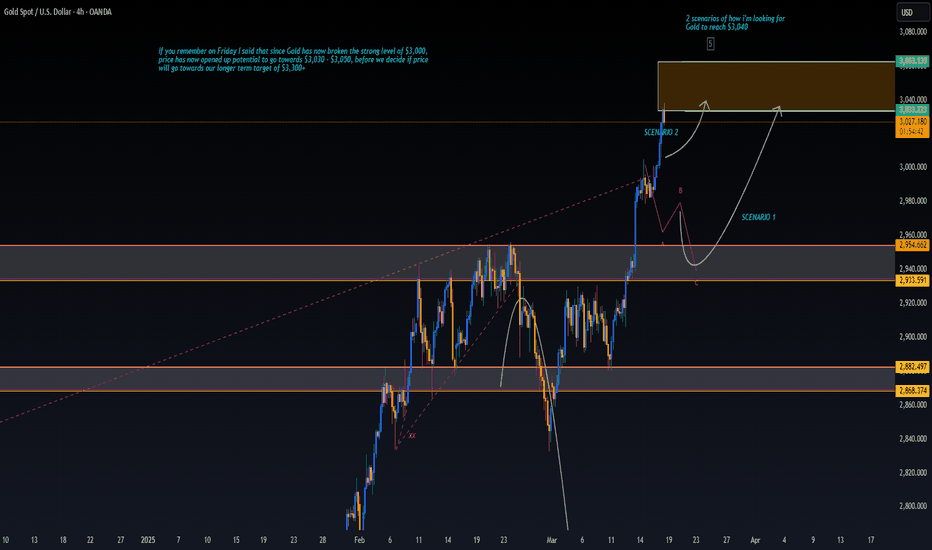This screenshot has width=932, height=550.
Task: Click the '2 scenarios of how I'm looking' note
Action: pos(735,23)
